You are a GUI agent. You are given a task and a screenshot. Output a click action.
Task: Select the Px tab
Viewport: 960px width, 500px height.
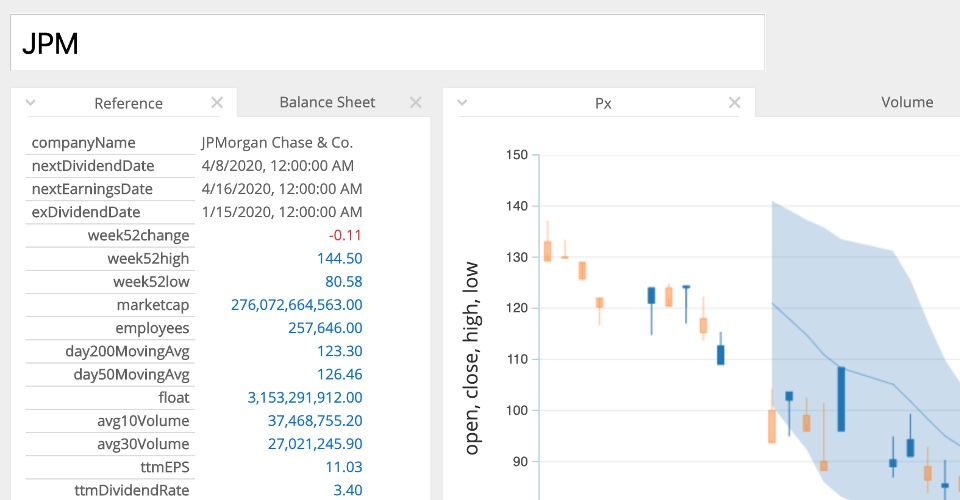pos(603,103)
